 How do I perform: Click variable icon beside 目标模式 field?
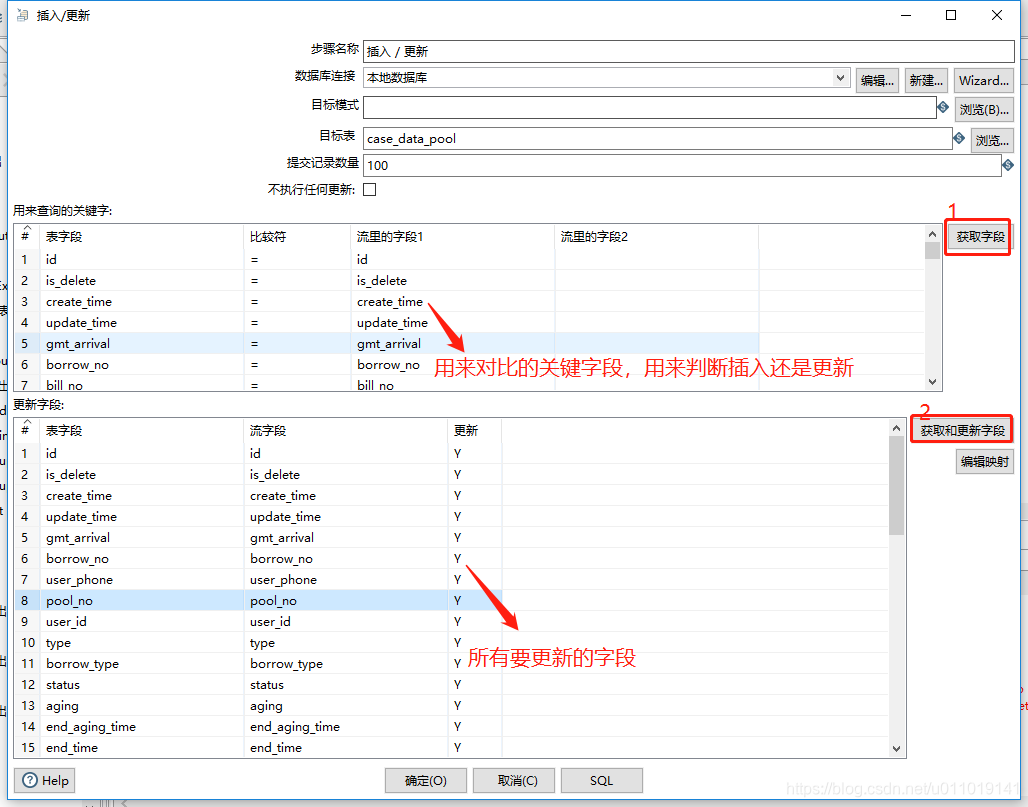[x=943, y=107]
